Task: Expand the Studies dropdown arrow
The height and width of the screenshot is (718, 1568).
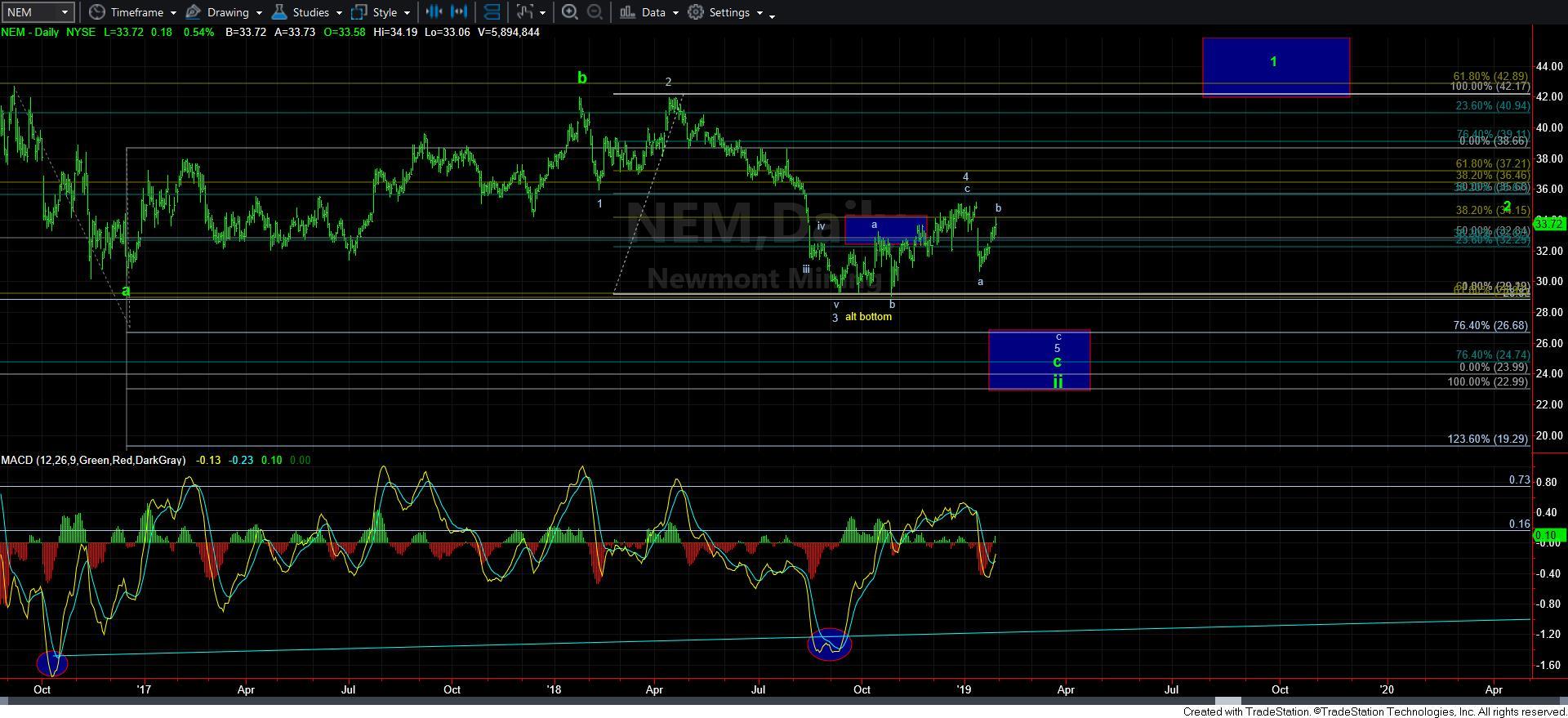Action: [x=339, y=13]
